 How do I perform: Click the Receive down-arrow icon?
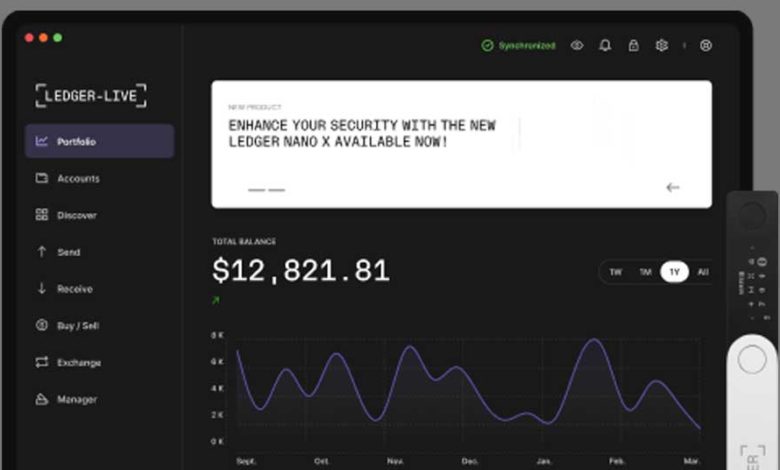tap(42, 288)
